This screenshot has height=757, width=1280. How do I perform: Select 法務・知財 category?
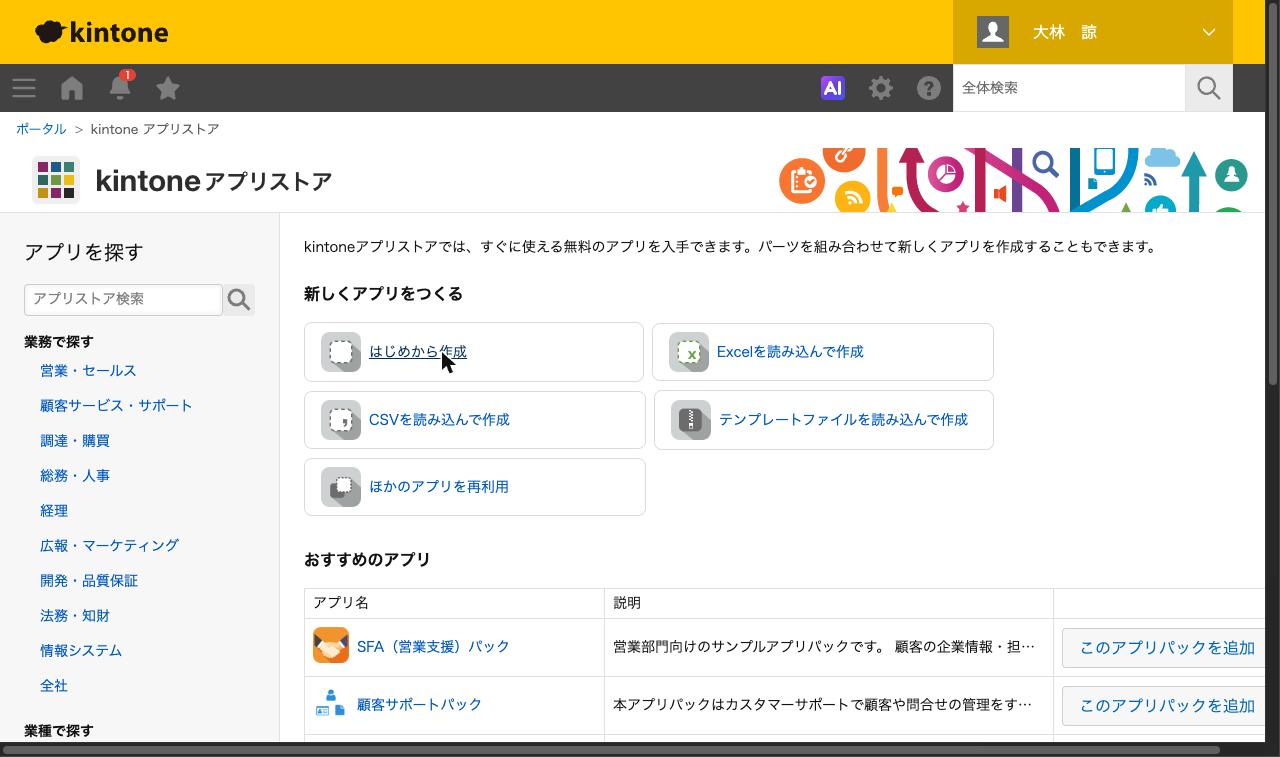pyautogui.click(x=75, y=615)
